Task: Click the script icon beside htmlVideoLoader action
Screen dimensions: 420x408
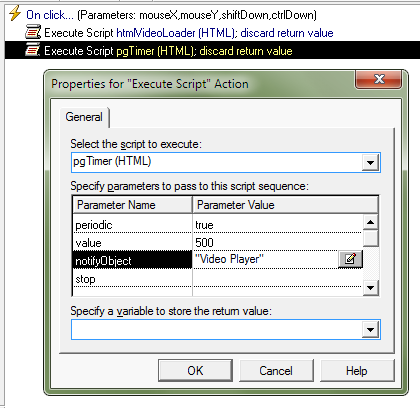Action: click(x=33, y=33)
